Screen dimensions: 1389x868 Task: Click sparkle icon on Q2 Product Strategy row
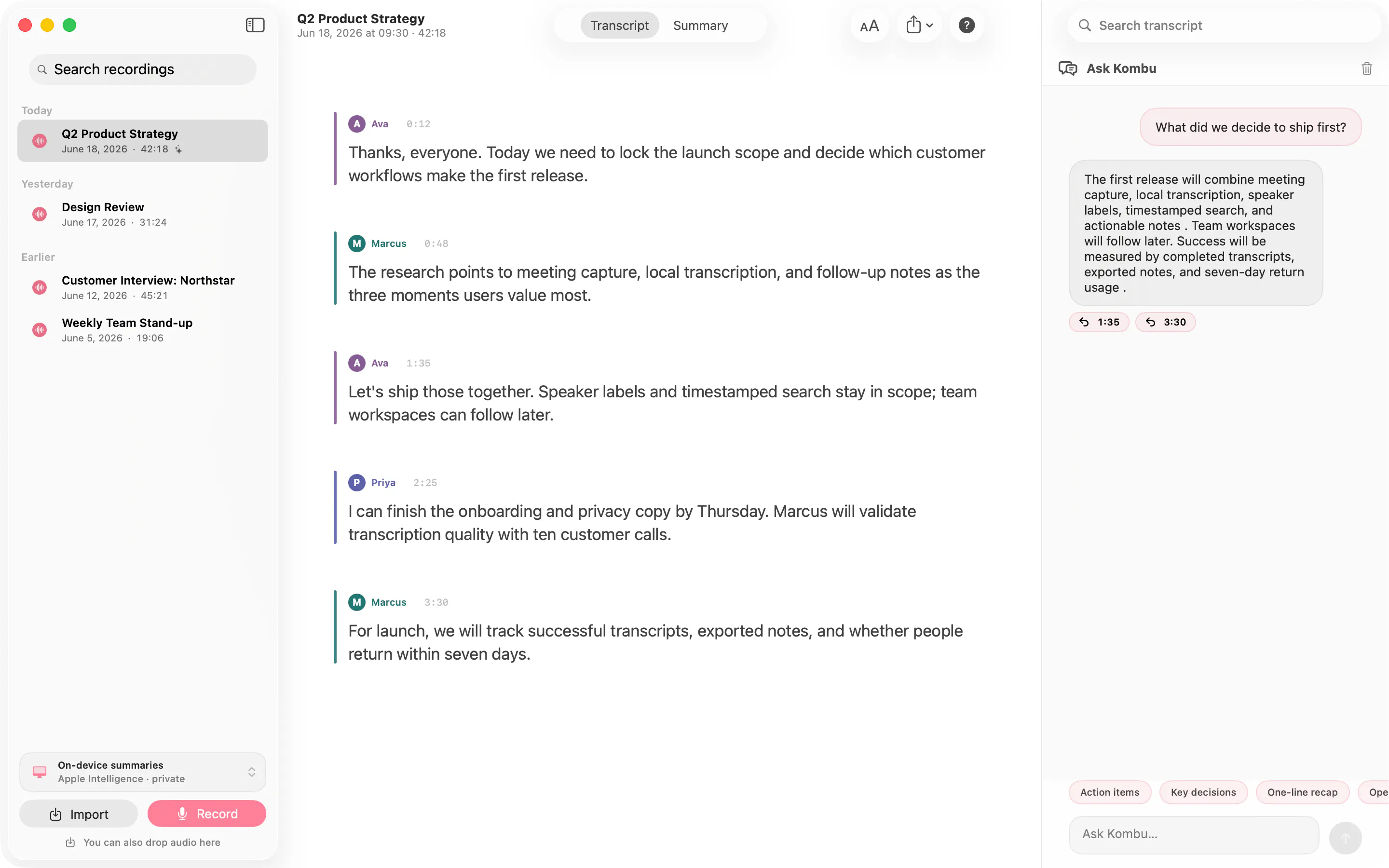(x=178, y=149)
